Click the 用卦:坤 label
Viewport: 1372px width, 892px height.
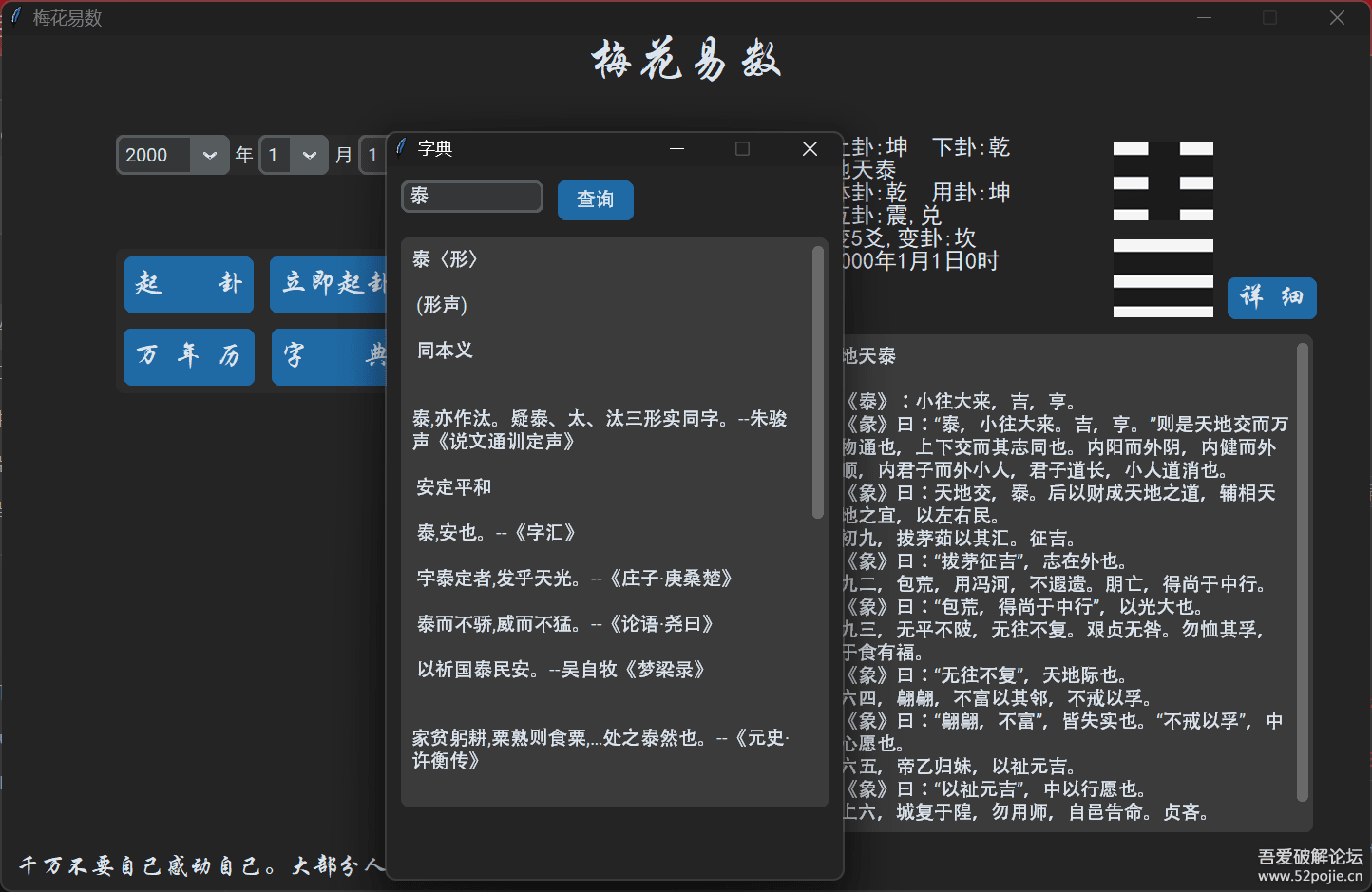pyautogui.click(x=971, y=193)
